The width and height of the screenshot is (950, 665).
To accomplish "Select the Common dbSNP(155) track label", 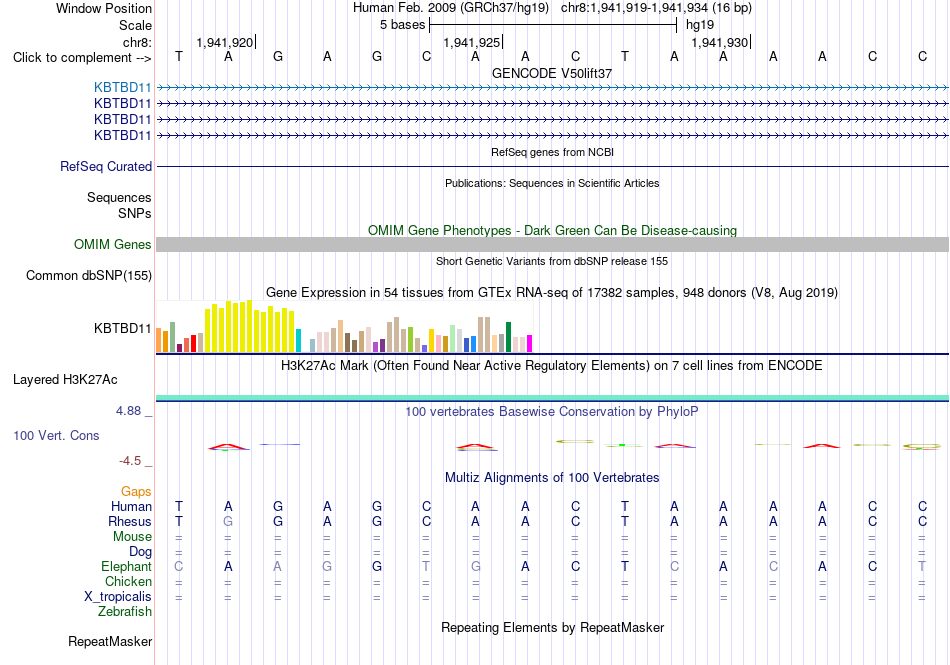I will [x=89, y=276].
